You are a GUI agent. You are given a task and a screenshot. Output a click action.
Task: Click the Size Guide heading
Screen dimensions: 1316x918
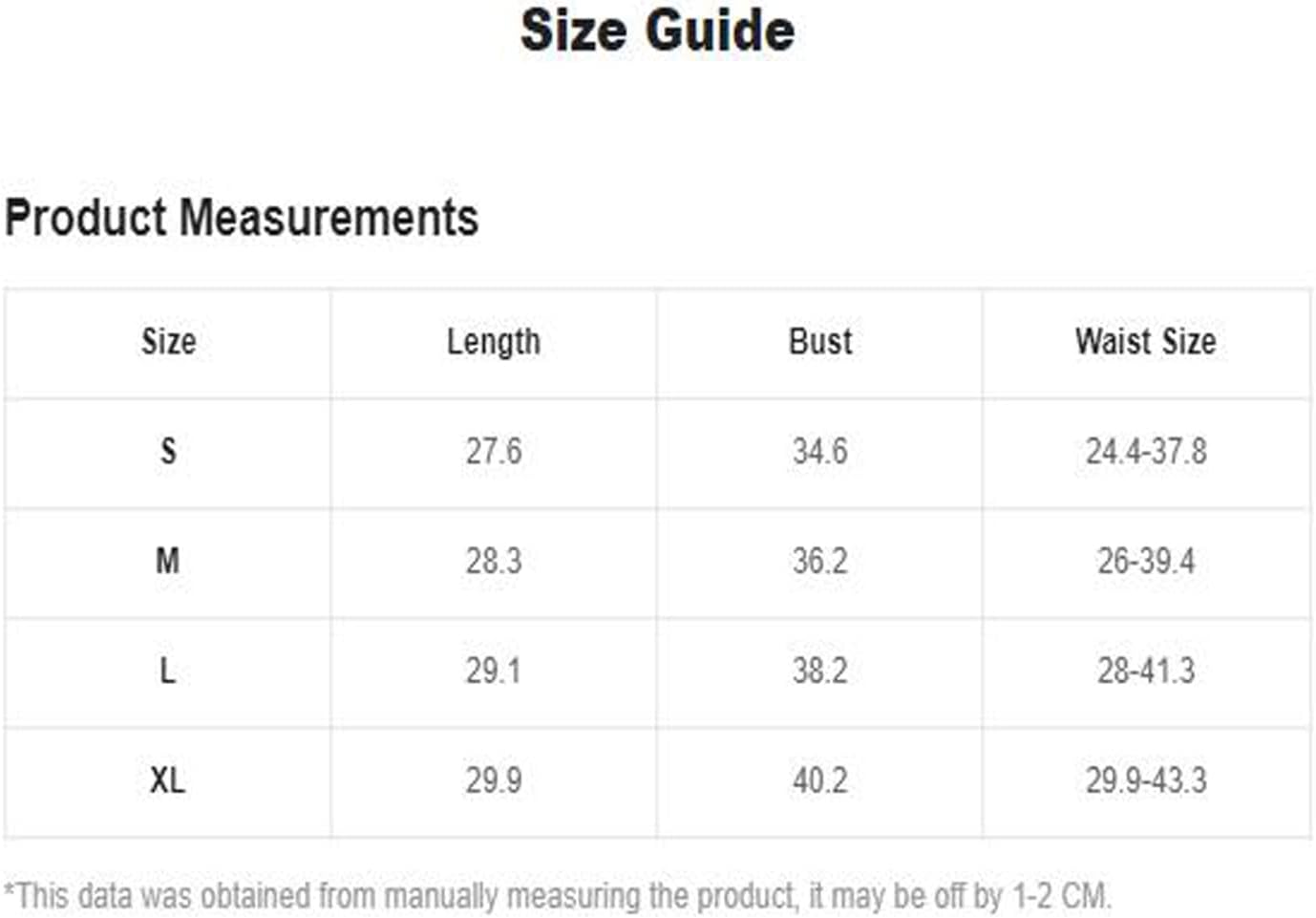point(657,30)
